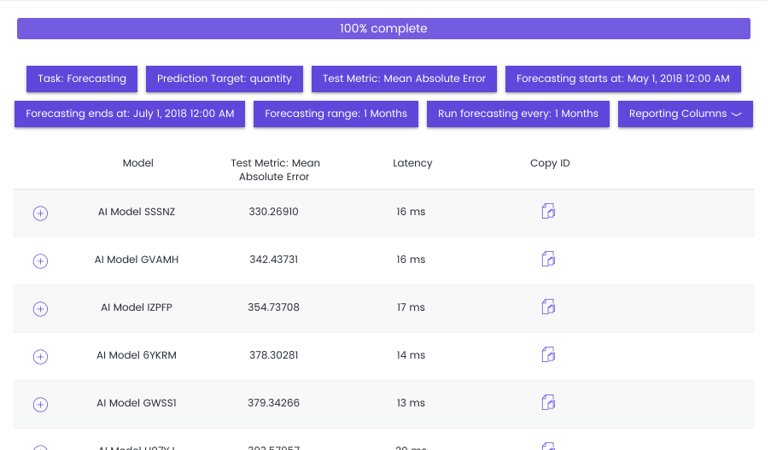Click Run forecasting every: 1 Months tag

pos(518,114)
